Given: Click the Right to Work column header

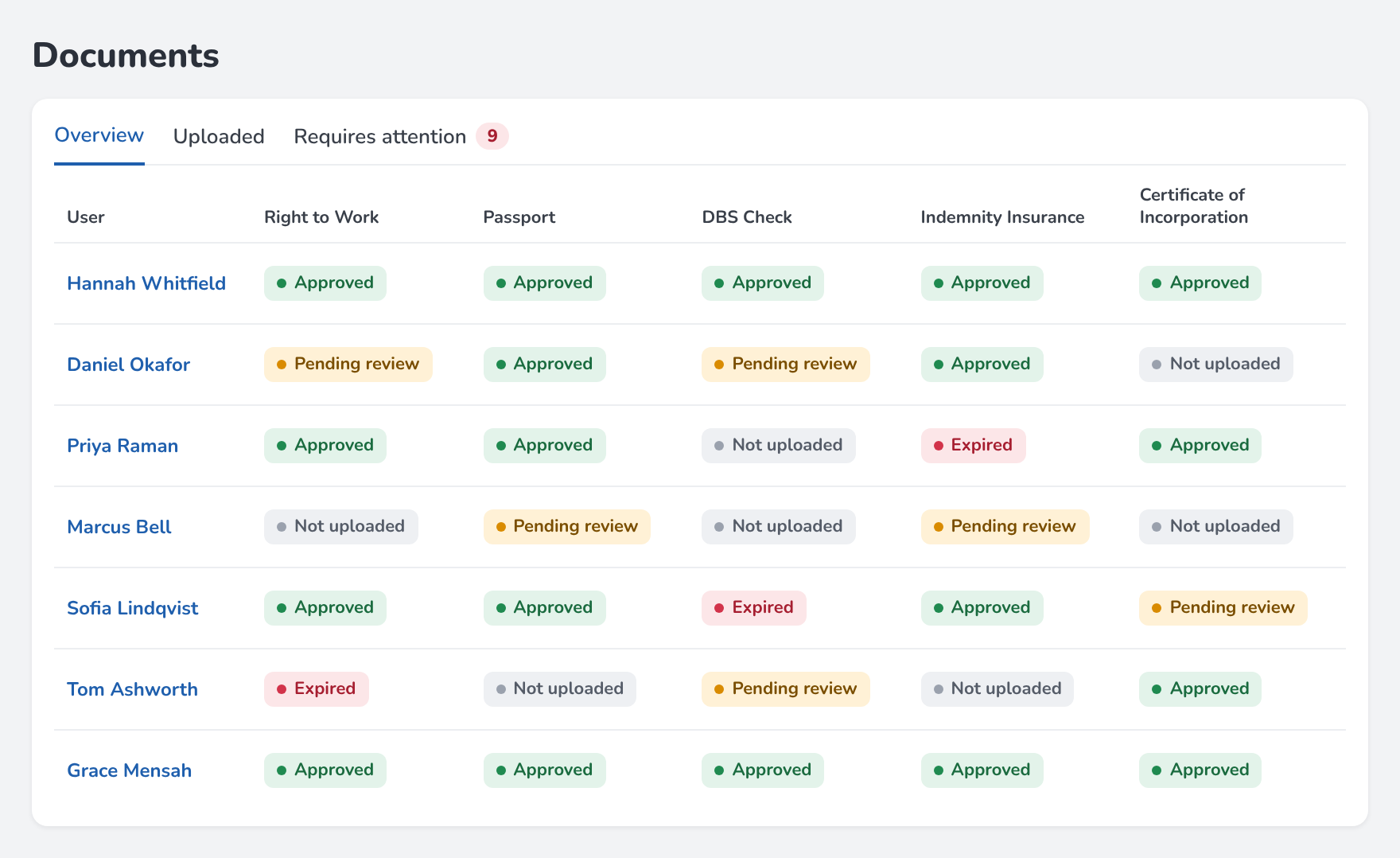Looking at the screenshot, I should pyautogui.click(x=321, y=217).
